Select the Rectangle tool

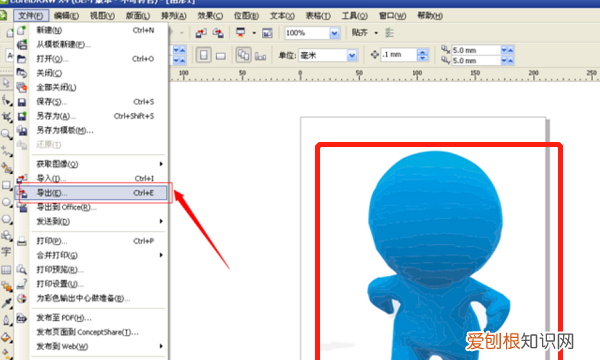click(x=6, y=185)
